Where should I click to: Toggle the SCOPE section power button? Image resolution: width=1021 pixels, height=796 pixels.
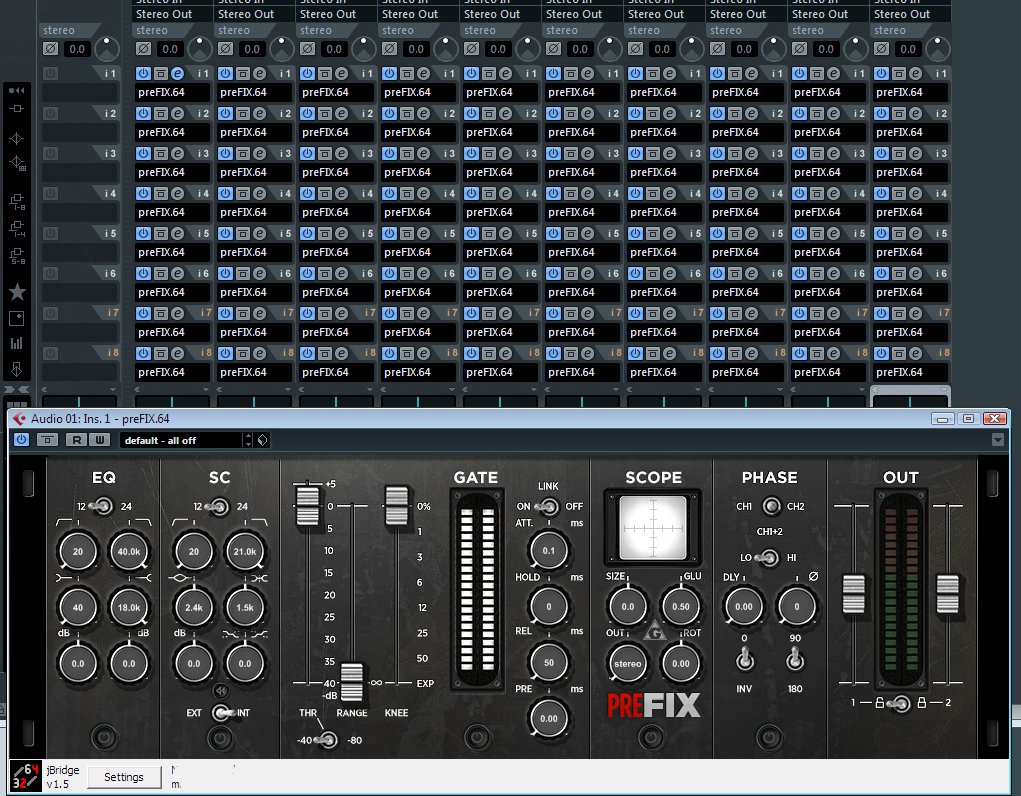point(652,737)
